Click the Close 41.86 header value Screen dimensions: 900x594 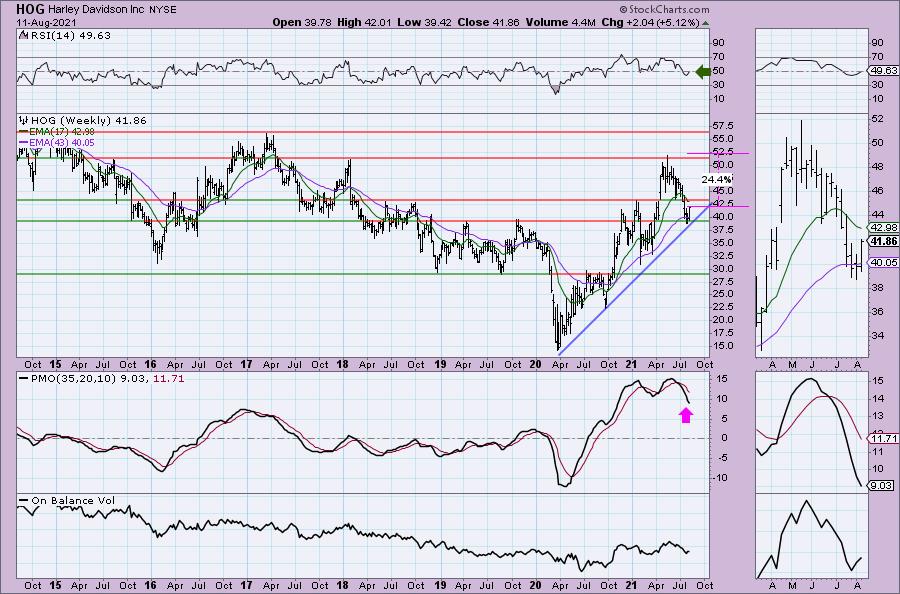488,22
